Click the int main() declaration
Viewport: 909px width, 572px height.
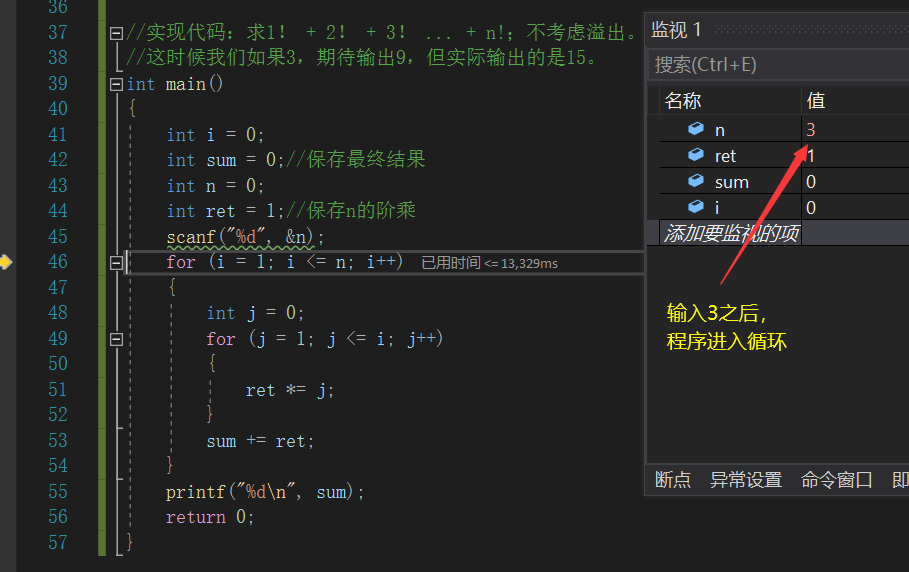coord(174,85)
